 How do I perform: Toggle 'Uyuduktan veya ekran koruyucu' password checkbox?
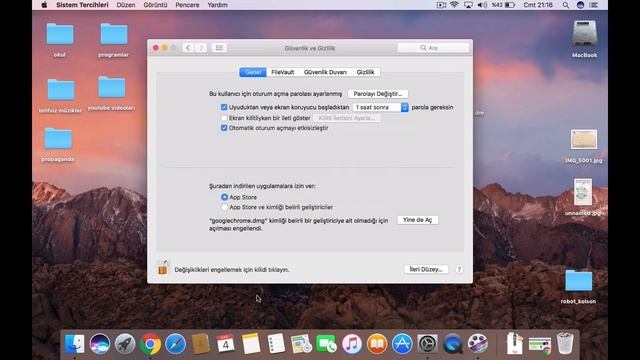click(224, 107)
